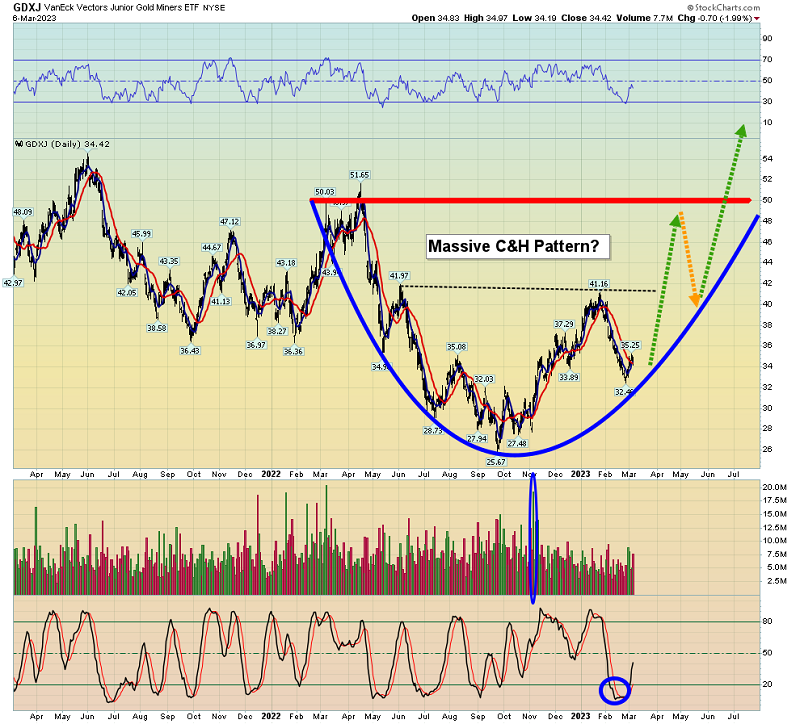
Task: Click the 41.13 price label
Action: 221,302
